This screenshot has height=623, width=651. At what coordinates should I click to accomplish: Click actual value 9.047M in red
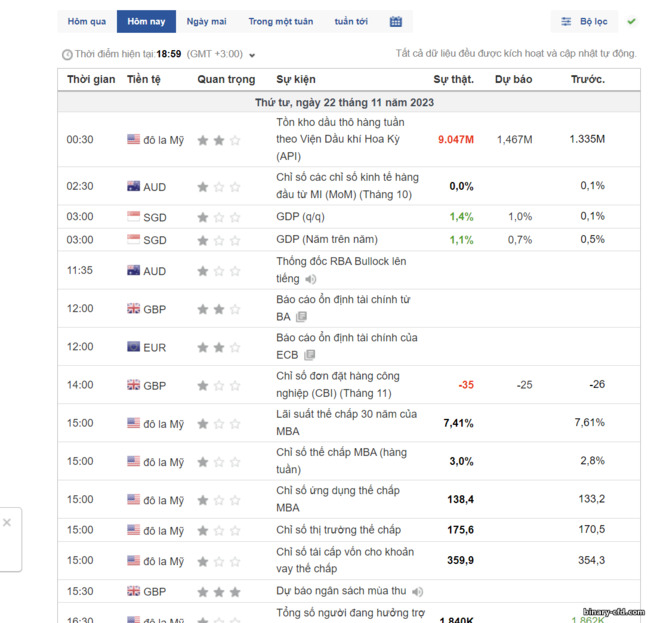coord(455,139)
